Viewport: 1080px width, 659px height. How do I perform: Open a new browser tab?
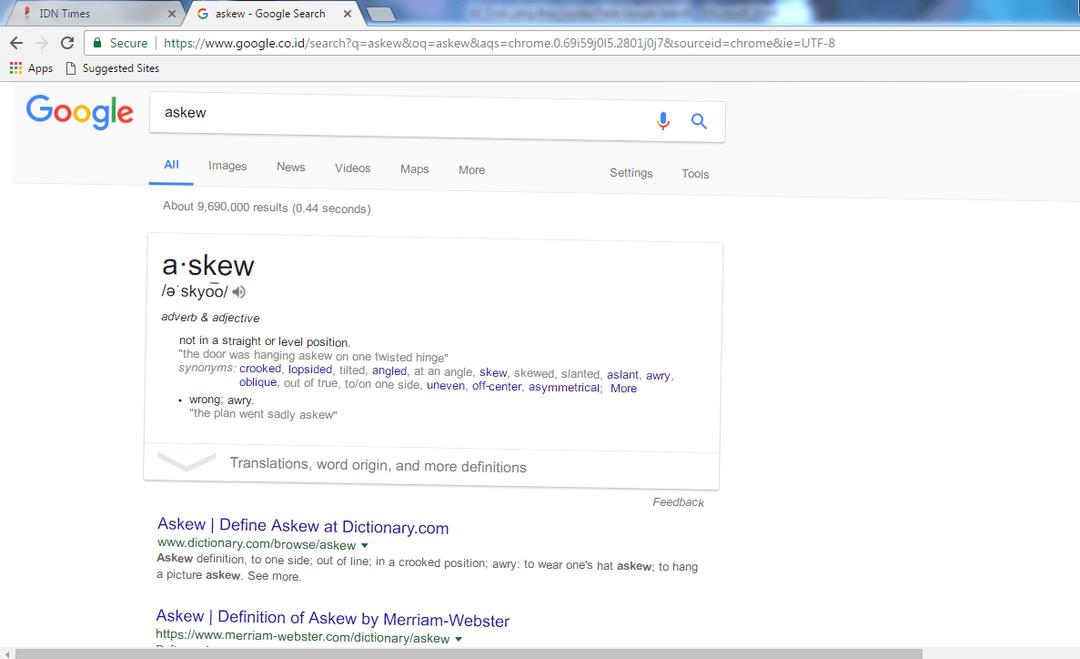tap(380, 14)
